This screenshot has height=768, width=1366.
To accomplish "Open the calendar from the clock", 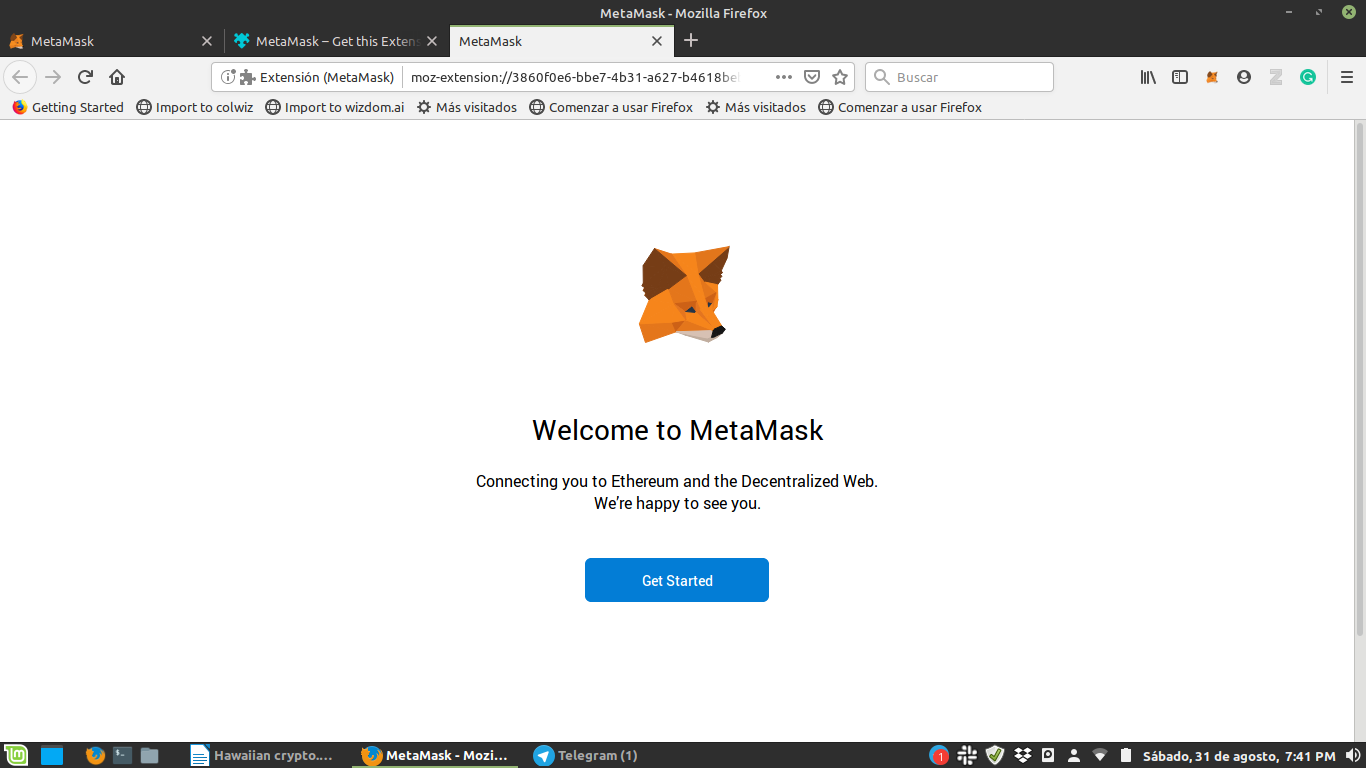I will [1239, 755].
